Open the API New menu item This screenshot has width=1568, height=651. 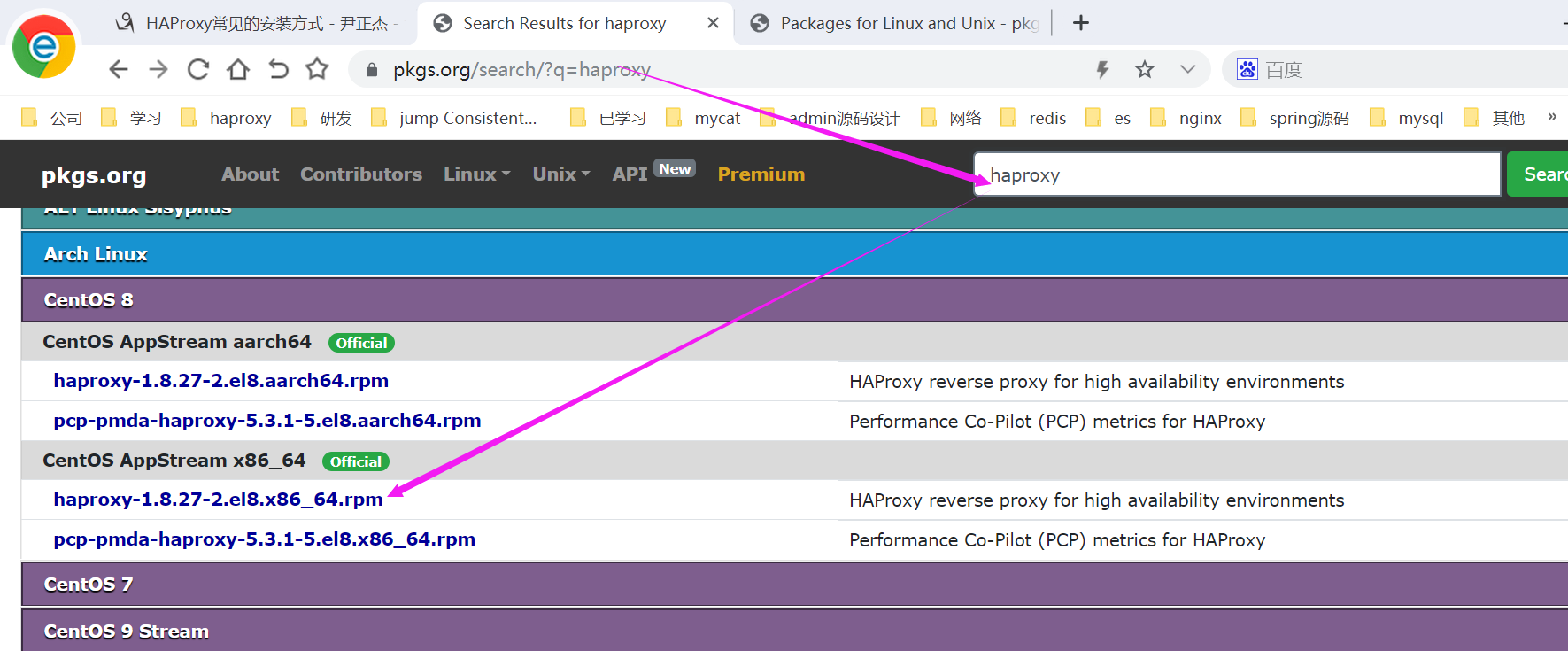tap(653, 173)
